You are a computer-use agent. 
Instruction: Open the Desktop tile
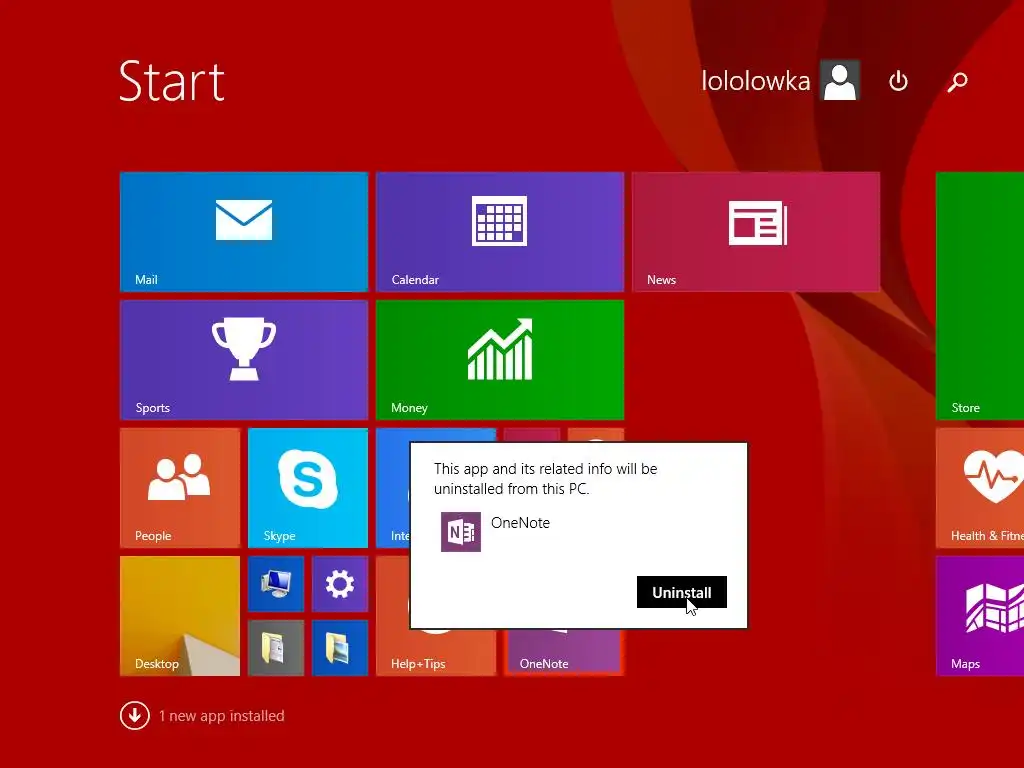(x=180, y=615)
